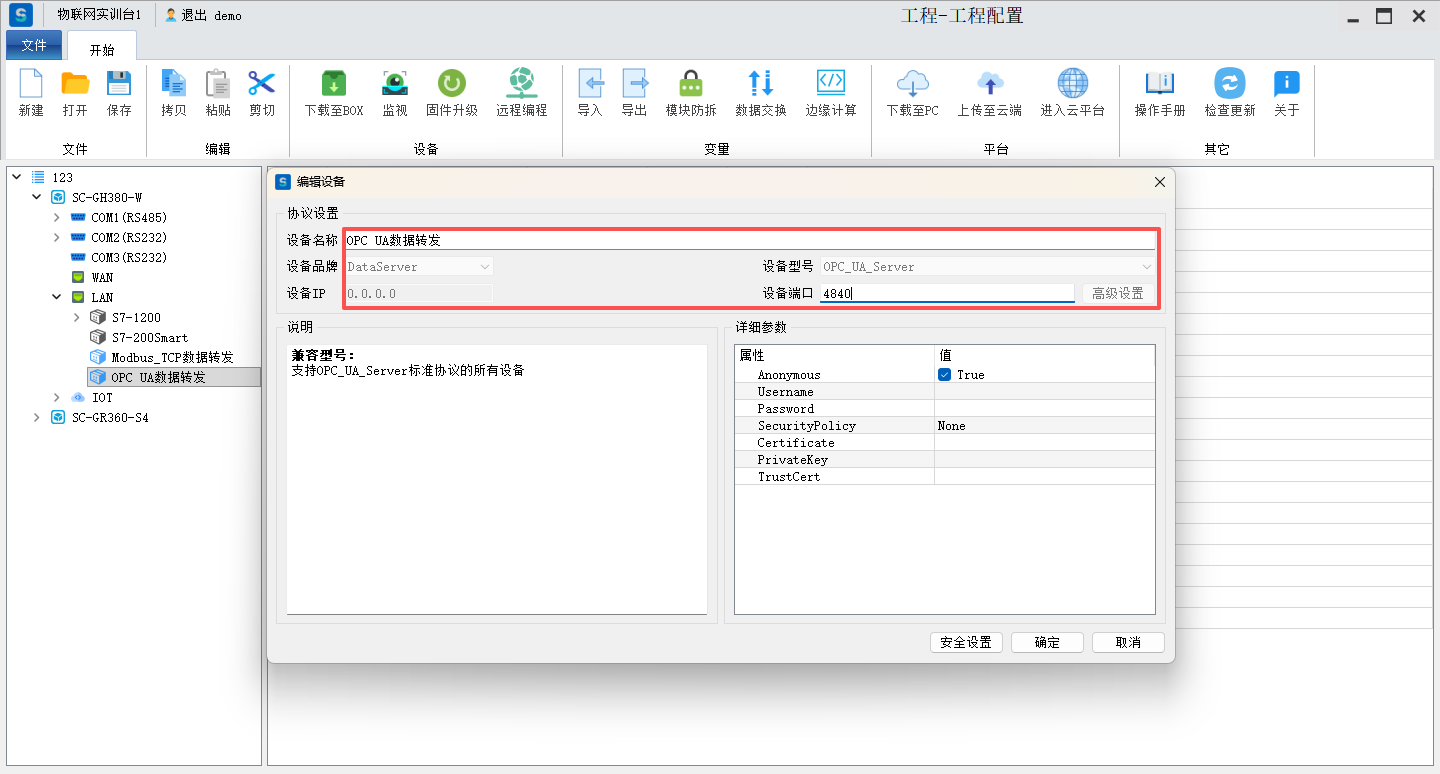
Task: Click the 模块防拆 lock icon
Action: tap(690, 84)
